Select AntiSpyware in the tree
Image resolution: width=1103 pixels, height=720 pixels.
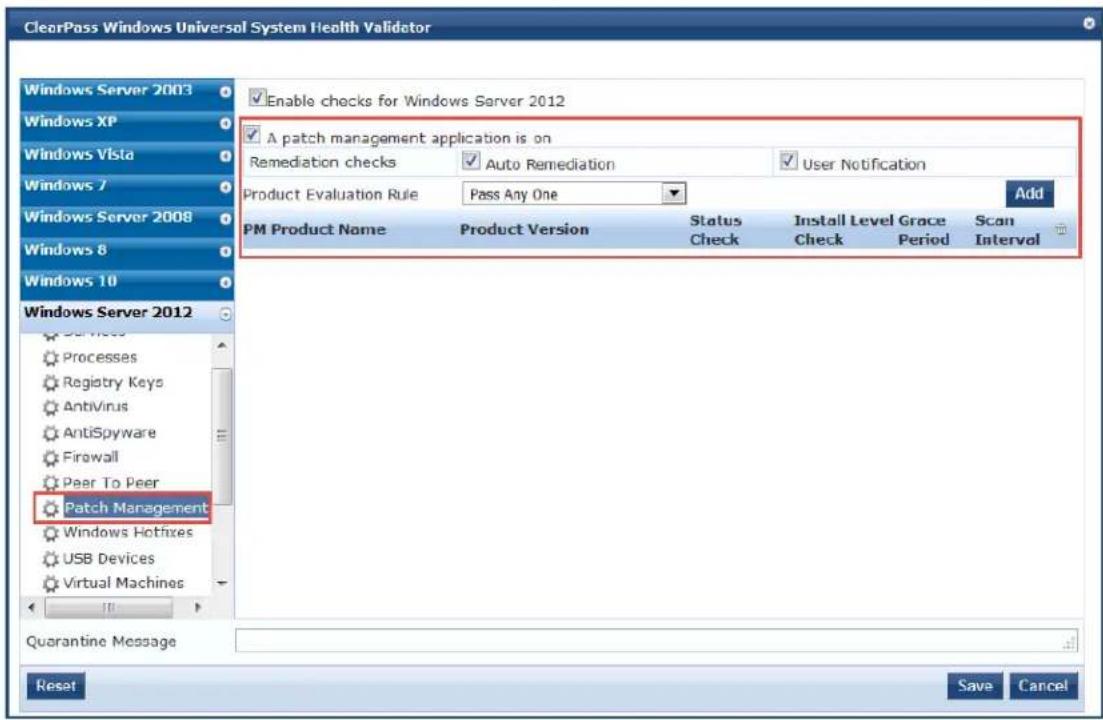pos(109,432)
